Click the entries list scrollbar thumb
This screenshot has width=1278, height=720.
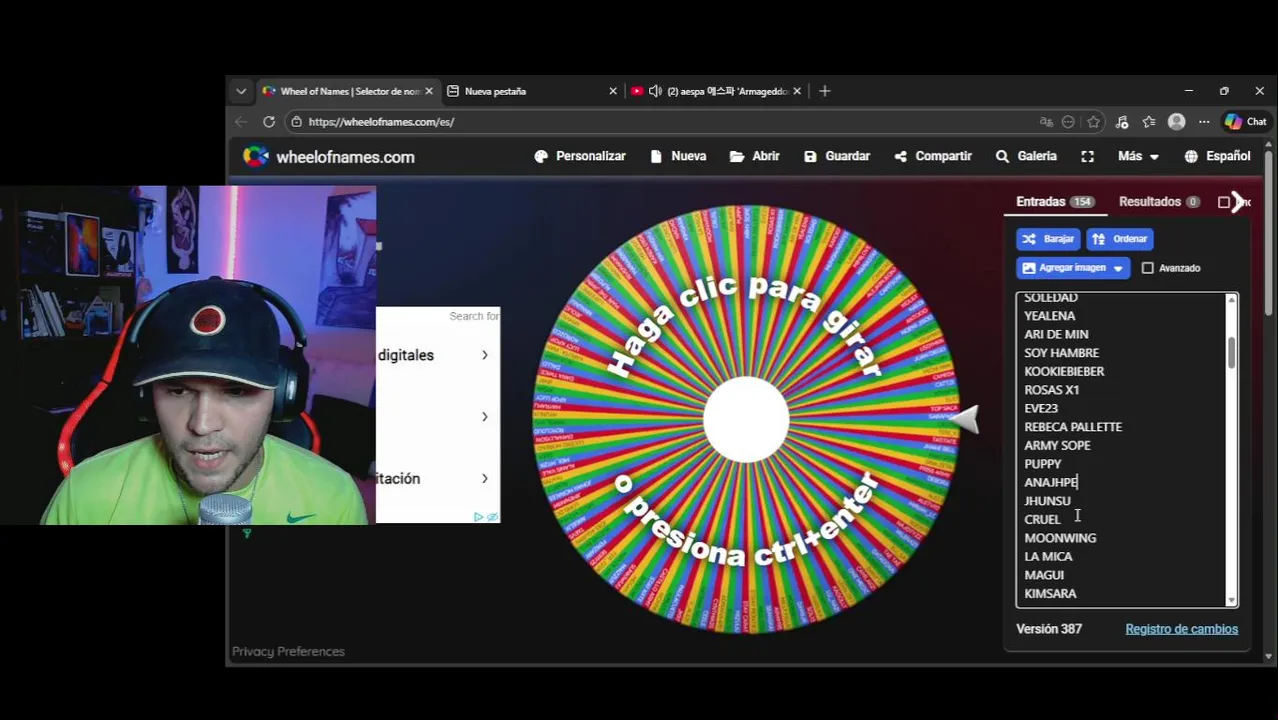tap(1232, 352)
